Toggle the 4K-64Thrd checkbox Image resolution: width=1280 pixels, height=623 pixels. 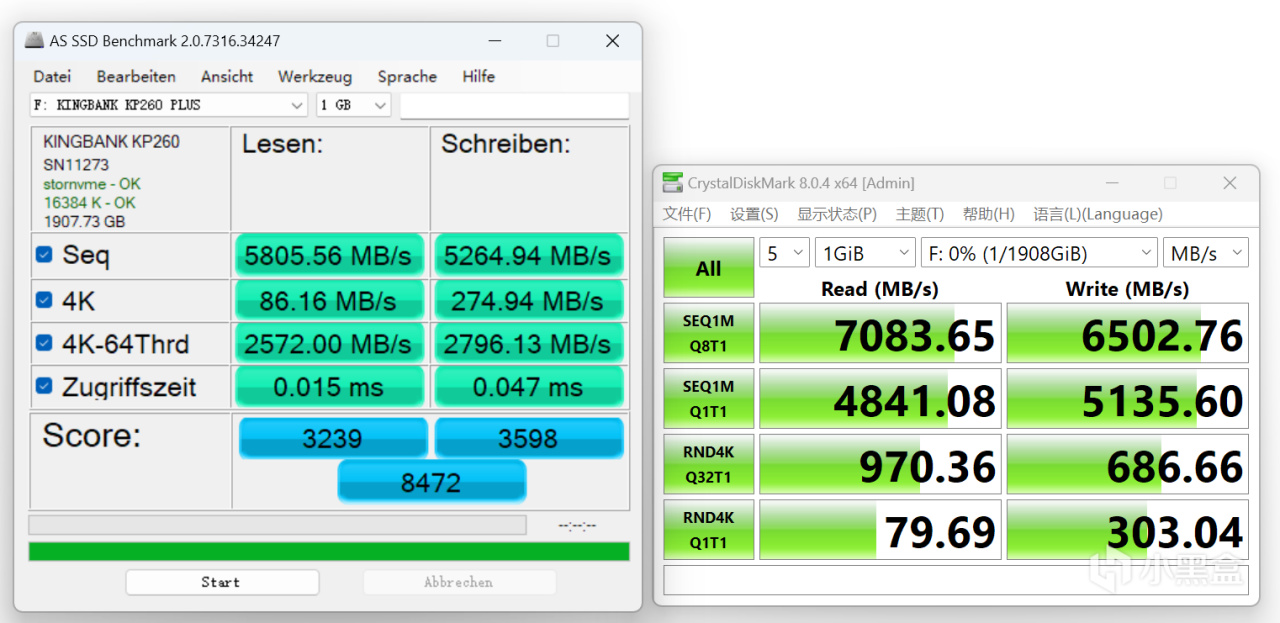(x=44, y=344)
